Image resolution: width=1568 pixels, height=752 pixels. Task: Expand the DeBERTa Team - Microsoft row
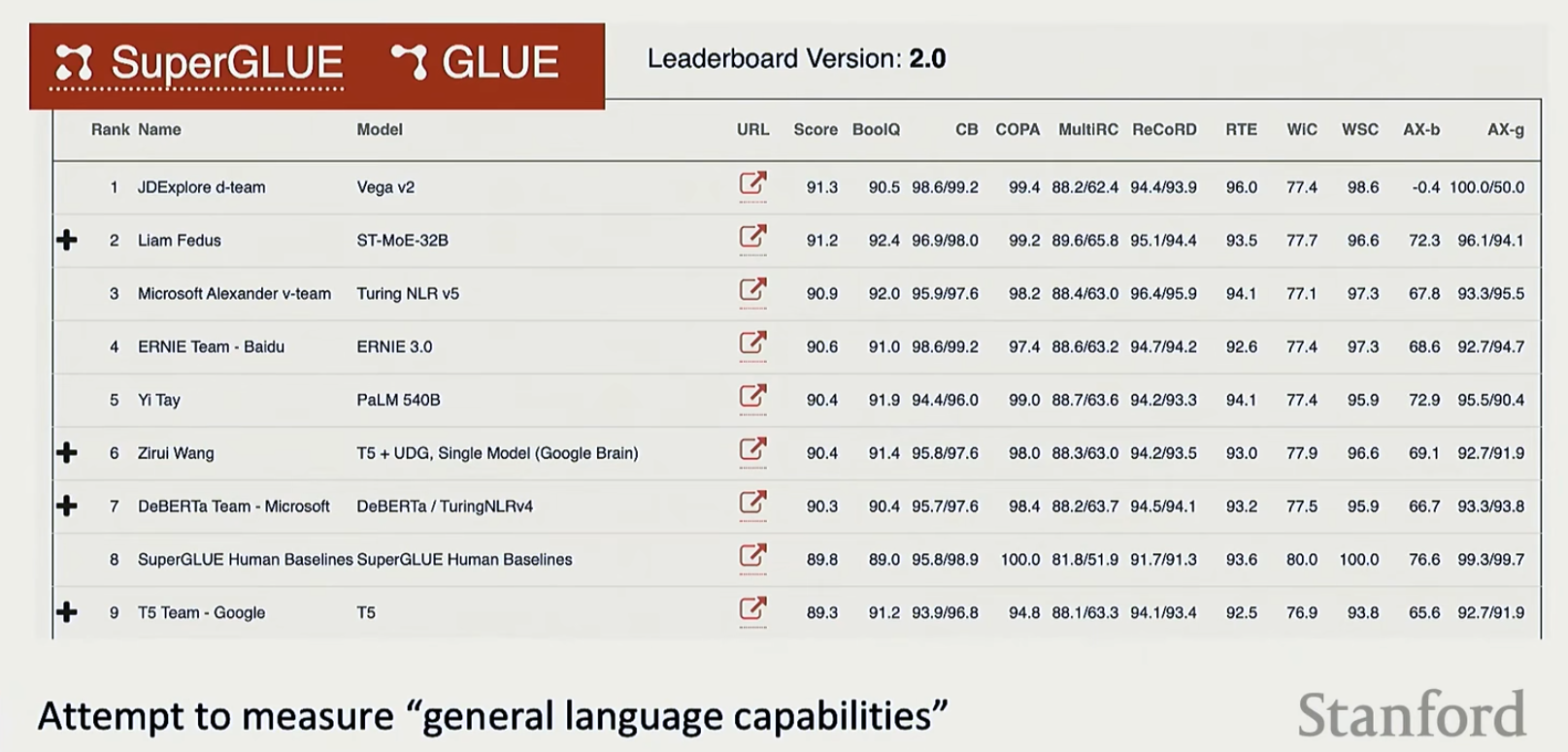point(67,506)
